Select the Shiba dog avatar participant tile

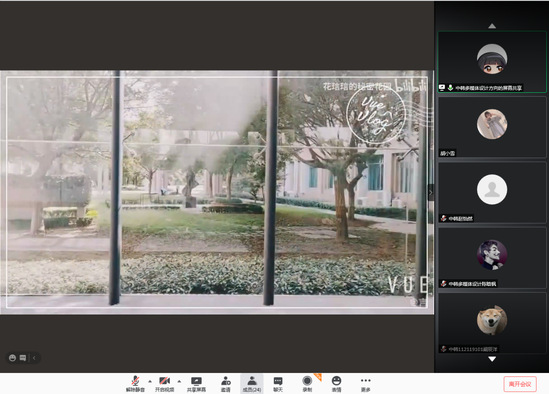(x=492, y=323)
